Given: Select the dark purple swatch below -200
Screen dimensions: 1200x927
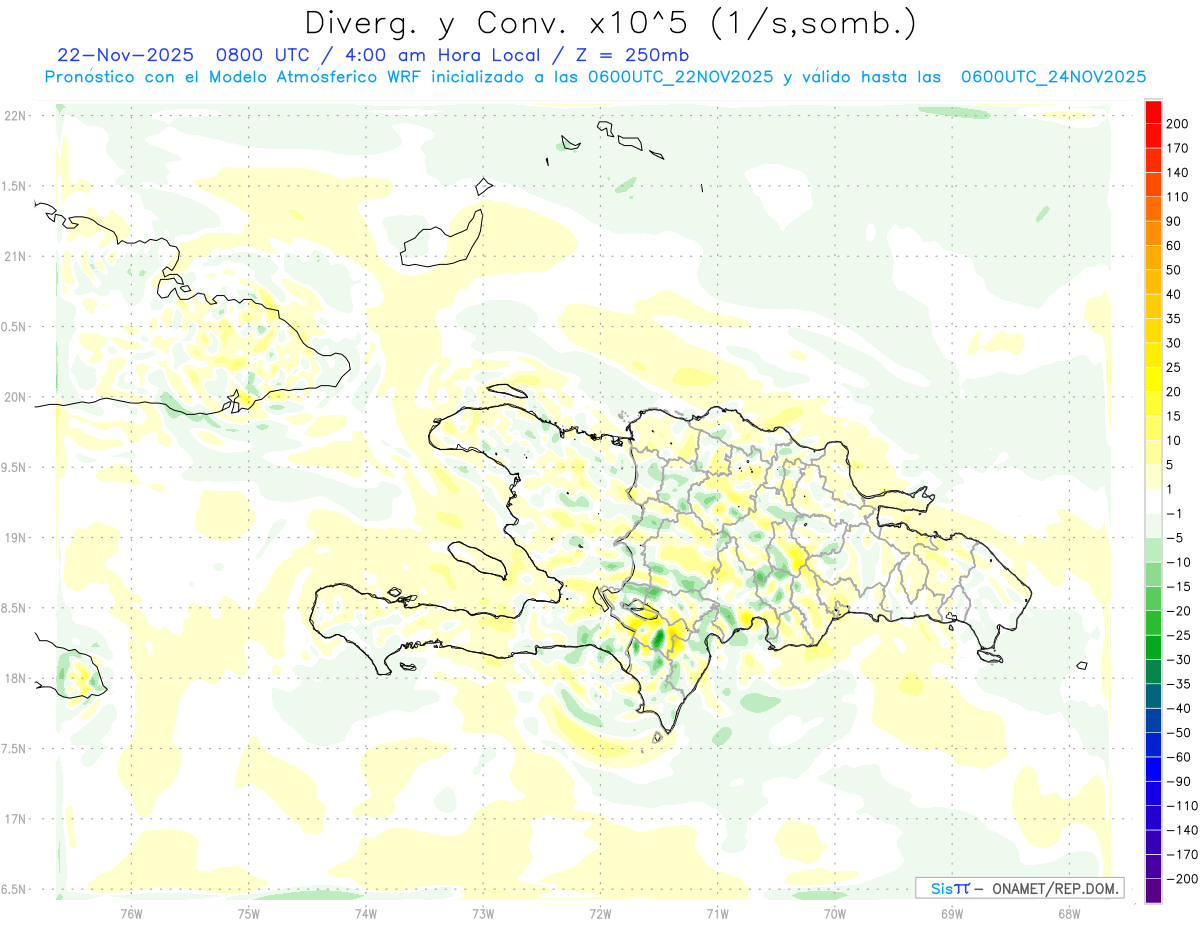Looking at the screenshot, I should (1153, 890).
